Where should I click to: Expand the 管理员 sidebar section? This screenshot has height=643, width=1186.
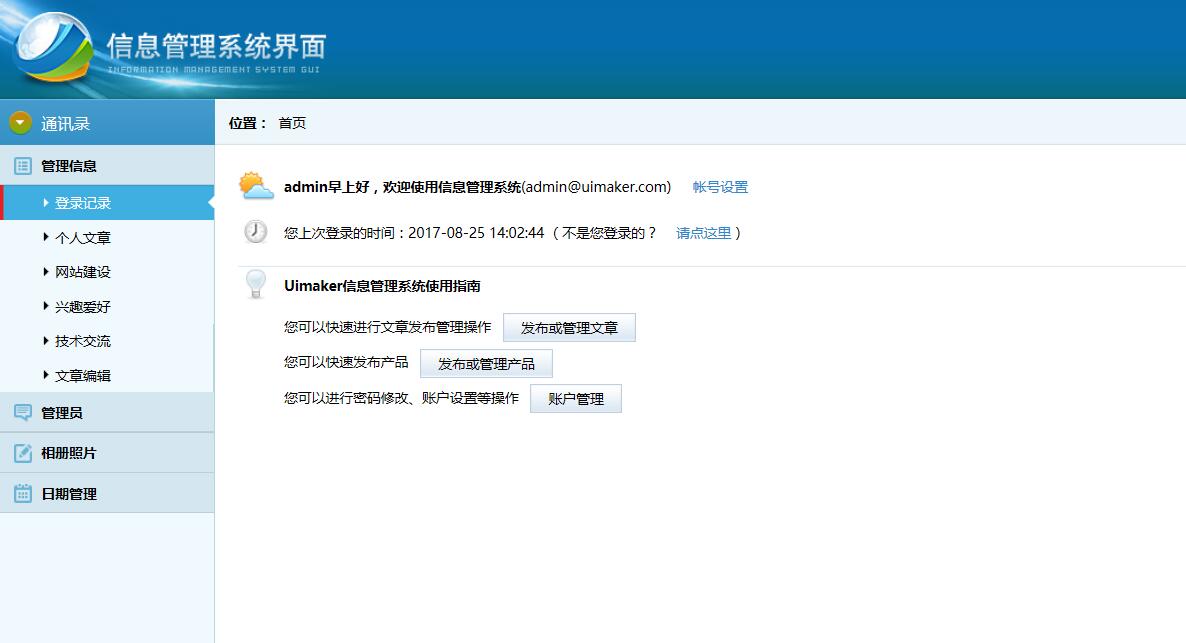tap(62, 413)
